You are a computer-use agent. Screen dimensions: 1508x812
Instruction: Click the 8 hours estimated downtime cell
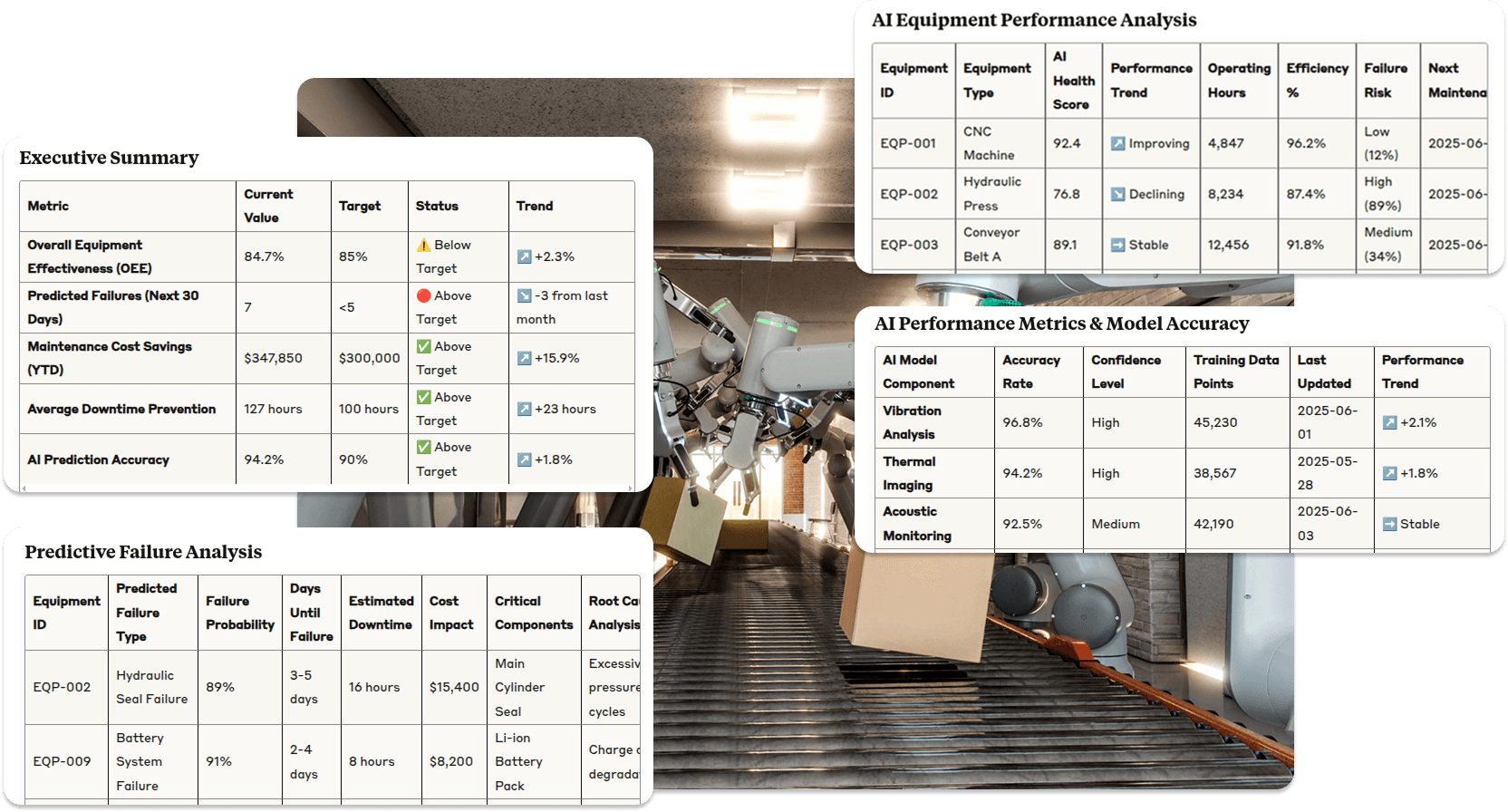point(372,761)
